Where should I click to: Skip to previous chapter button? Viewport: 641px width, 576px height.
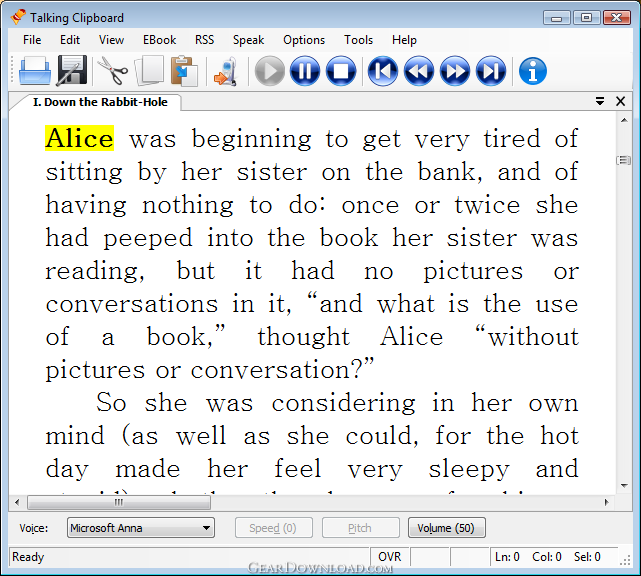pos(383,71)
